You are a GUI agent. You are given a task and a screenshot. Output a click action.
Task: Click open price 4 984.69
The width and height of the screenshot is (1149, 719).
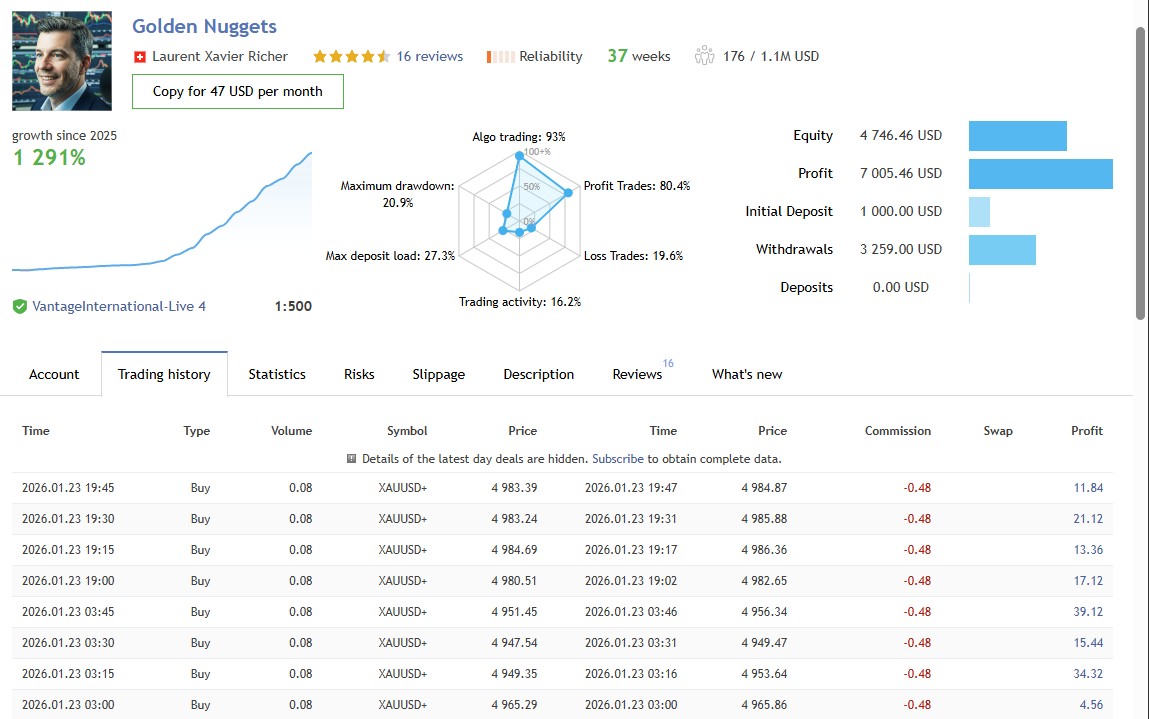coord(514,550)
